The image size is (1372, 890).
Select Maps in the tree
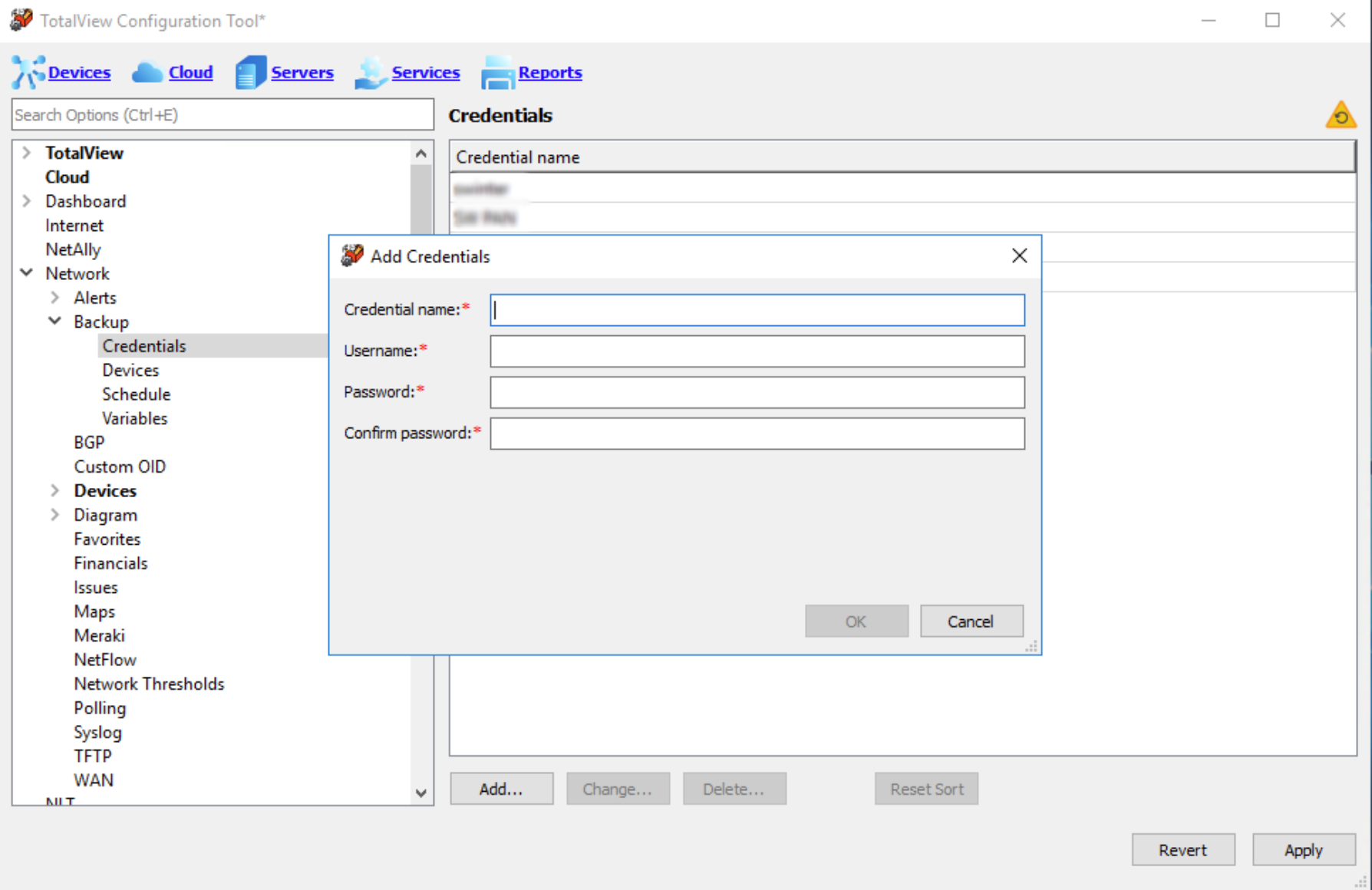(x=94, y=611)
